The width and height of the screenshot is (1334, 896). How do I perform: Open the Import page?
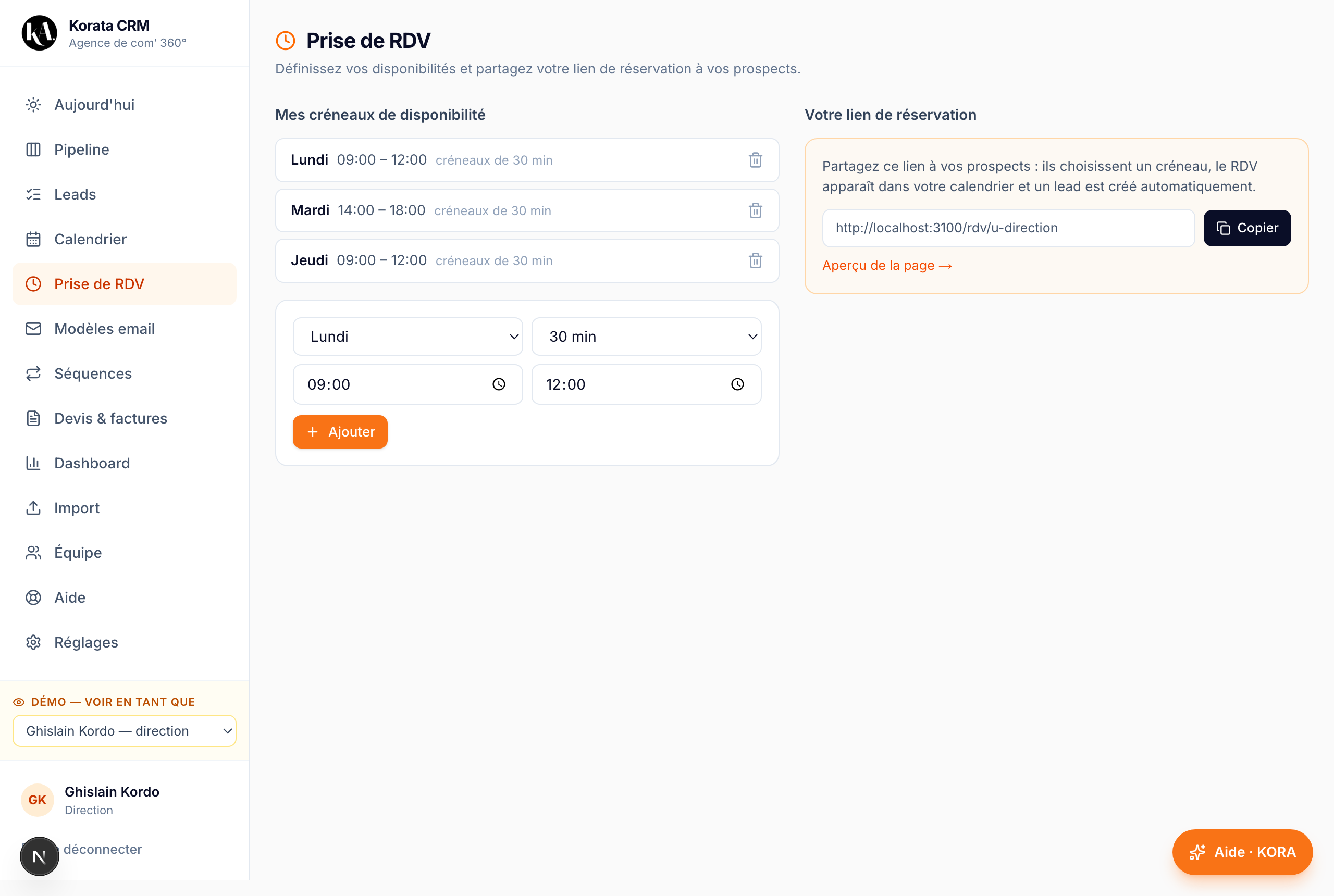coord(125,508)
